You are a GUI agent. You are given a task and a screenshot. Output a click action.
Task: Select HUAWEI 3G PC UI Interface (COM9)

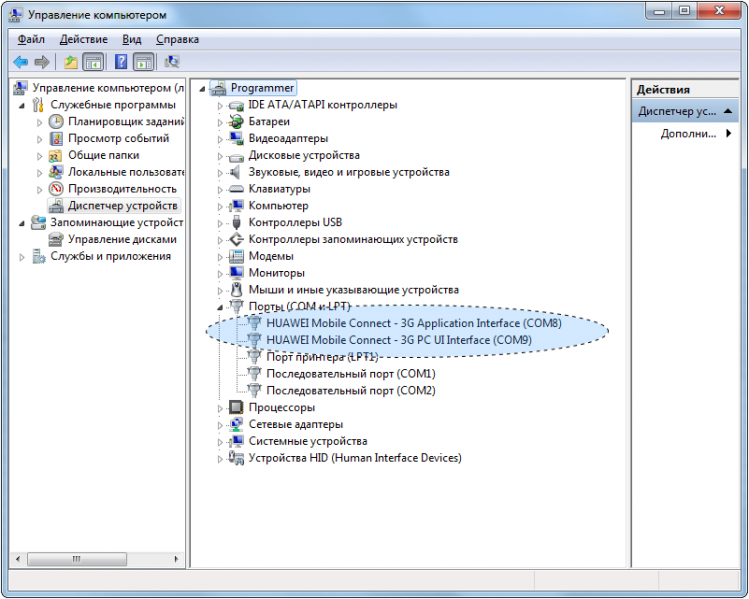point(399,340)
